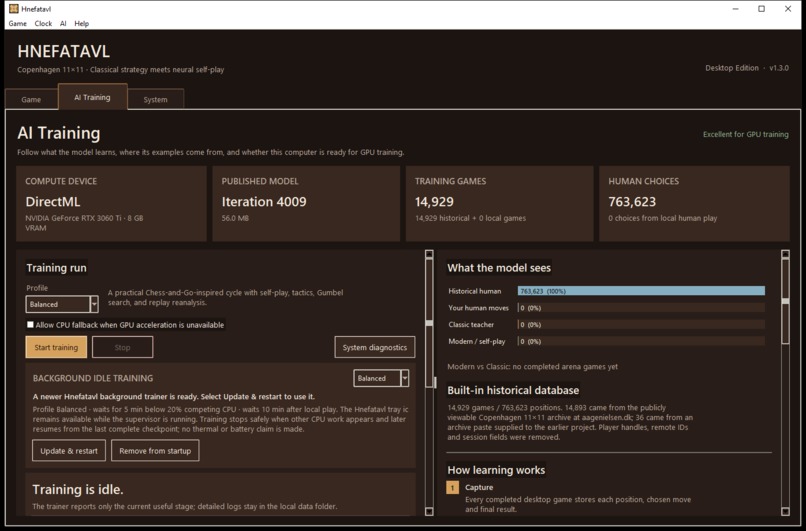Click the Historical human progress bar
This screenshot has width=806, height=531.
641,291
